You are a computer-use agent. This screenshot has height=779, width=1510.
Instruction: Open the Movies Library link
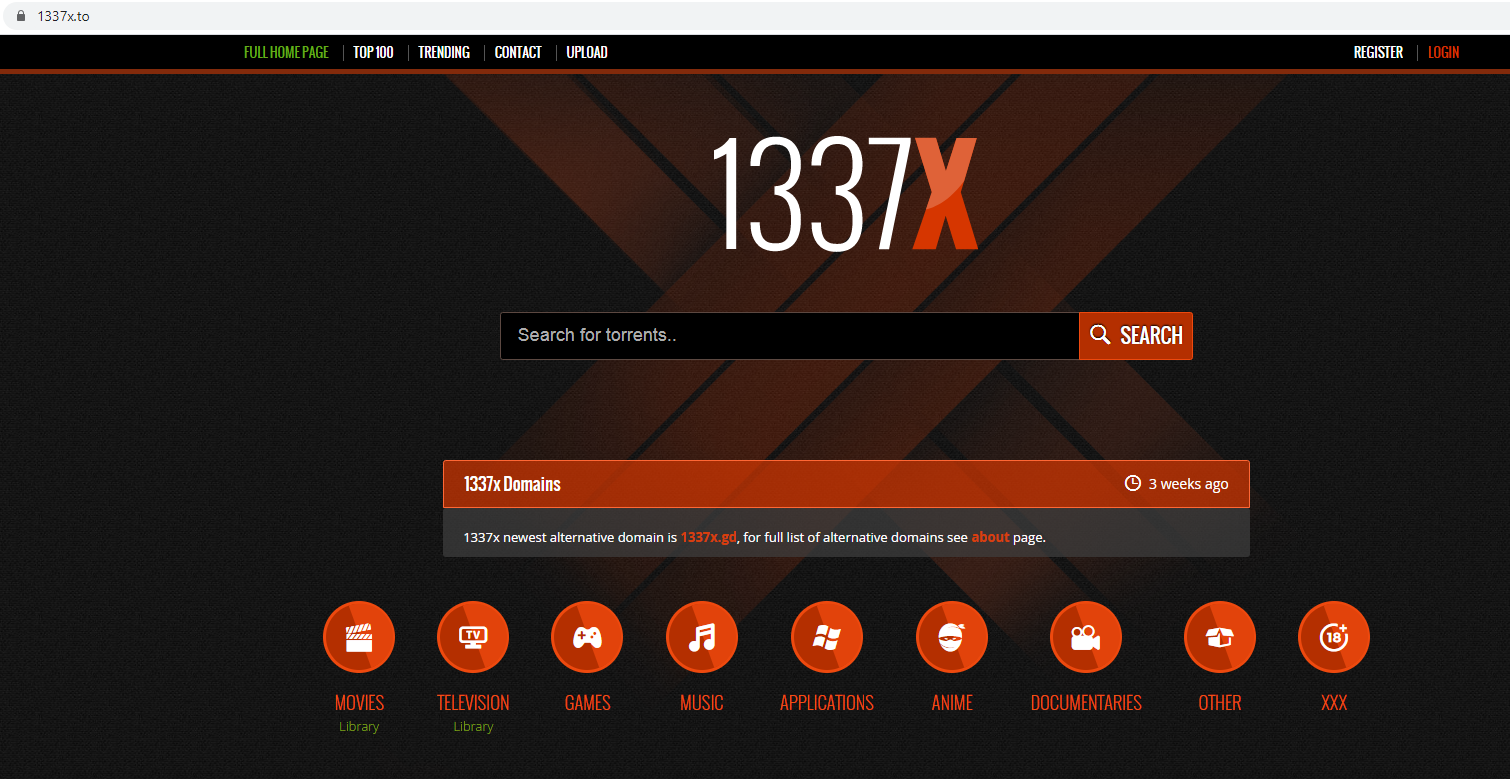[359, 727]
